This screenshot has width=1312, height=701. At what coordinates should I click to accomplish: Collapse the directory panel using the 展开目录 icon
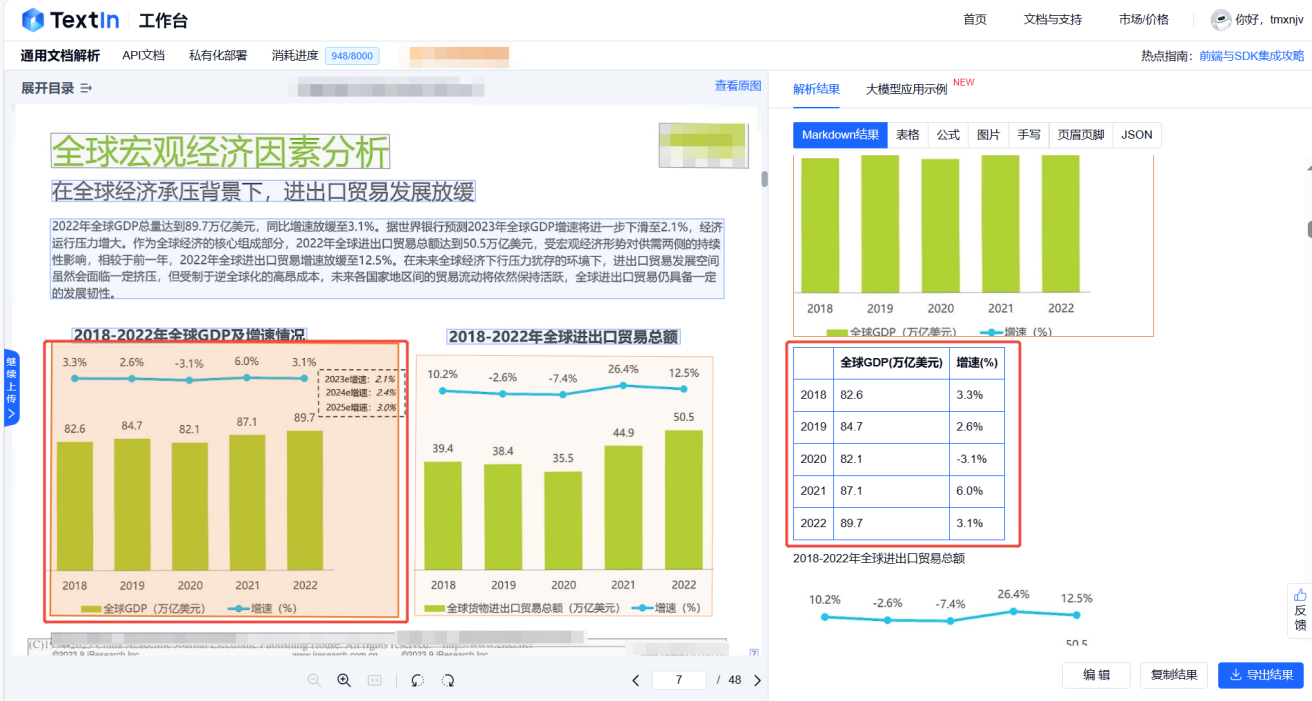tap(85, 87)
